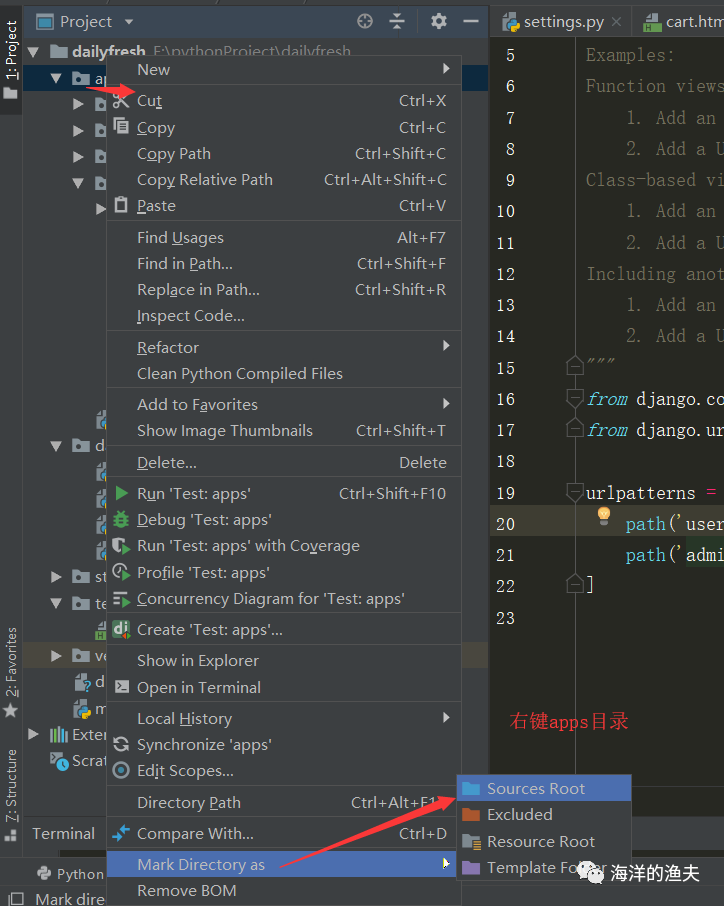This screenshot has height=906, width=724.
Task: Hide the Project panel with the minus icon
Action: tap(471, 21)
